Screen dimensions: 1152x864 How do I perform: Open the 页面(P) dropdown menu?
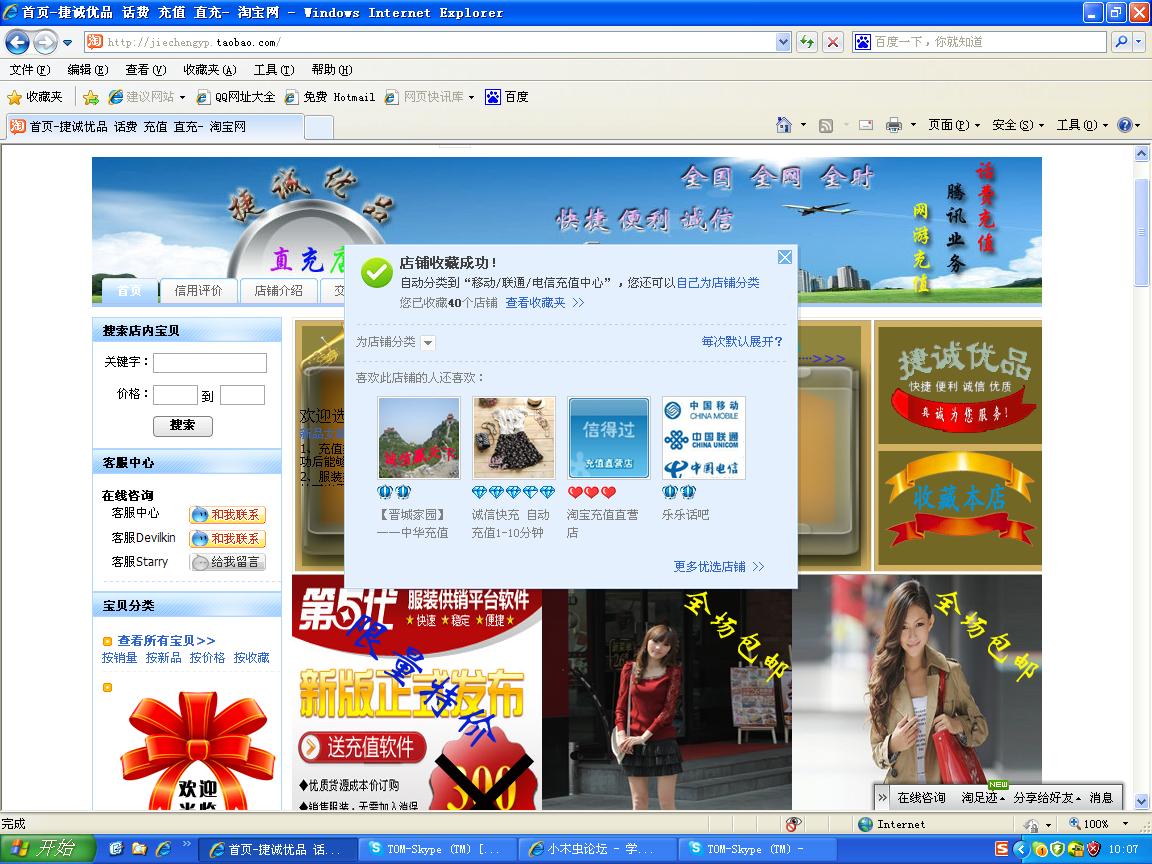click(x=954, y=125)
